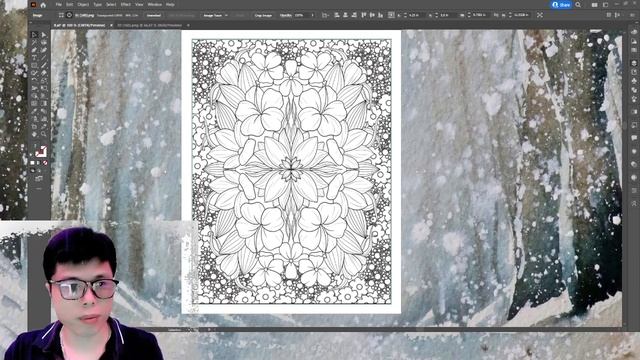Image resolution: width=640 pixels, height=360 pixels.
Task: Open the Change Screen Mode icon
Action: click(38, 178)
